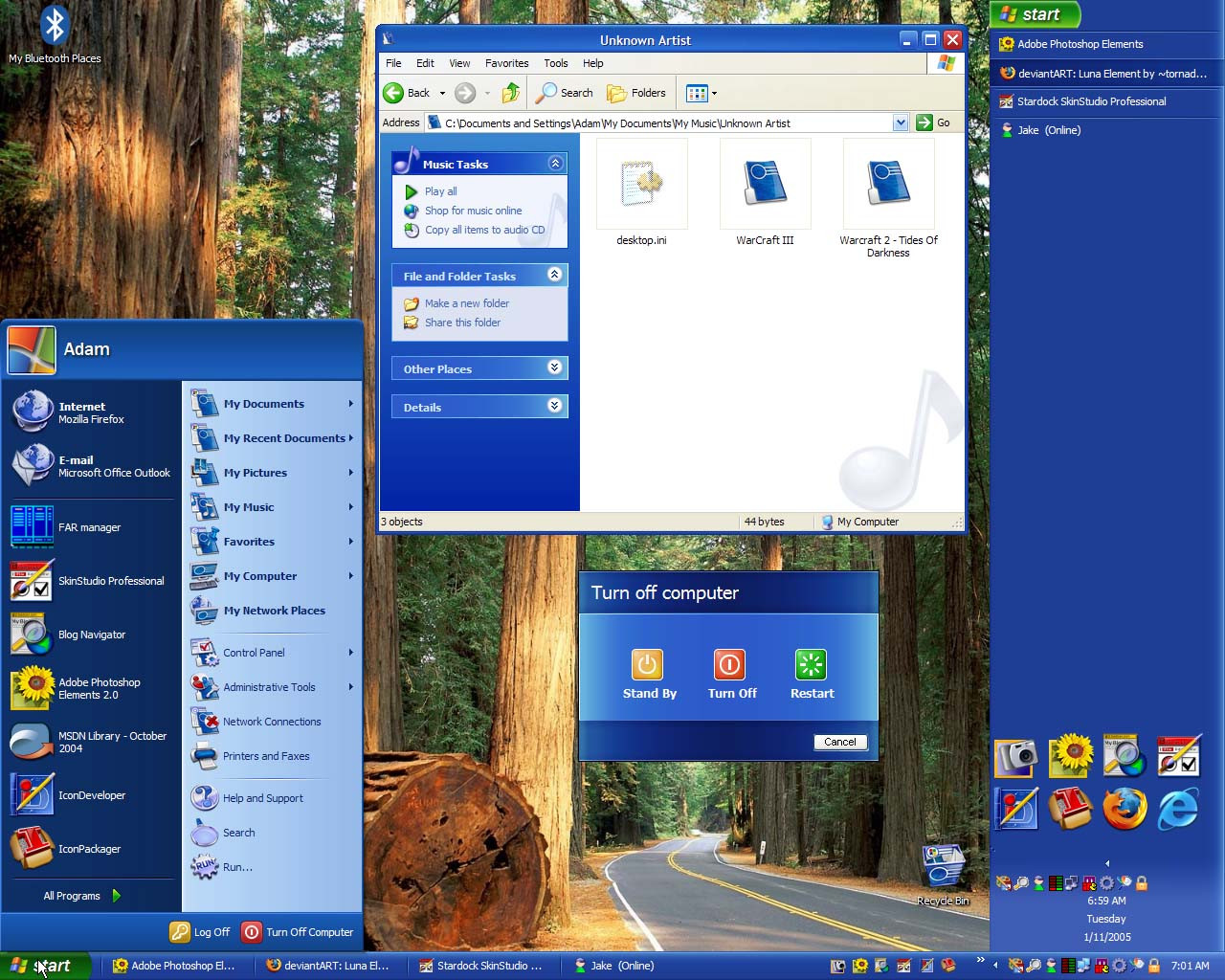Collapse the Music Tasks panel
The height and width of the screenshot is (980, 1225).
[555, 164]
